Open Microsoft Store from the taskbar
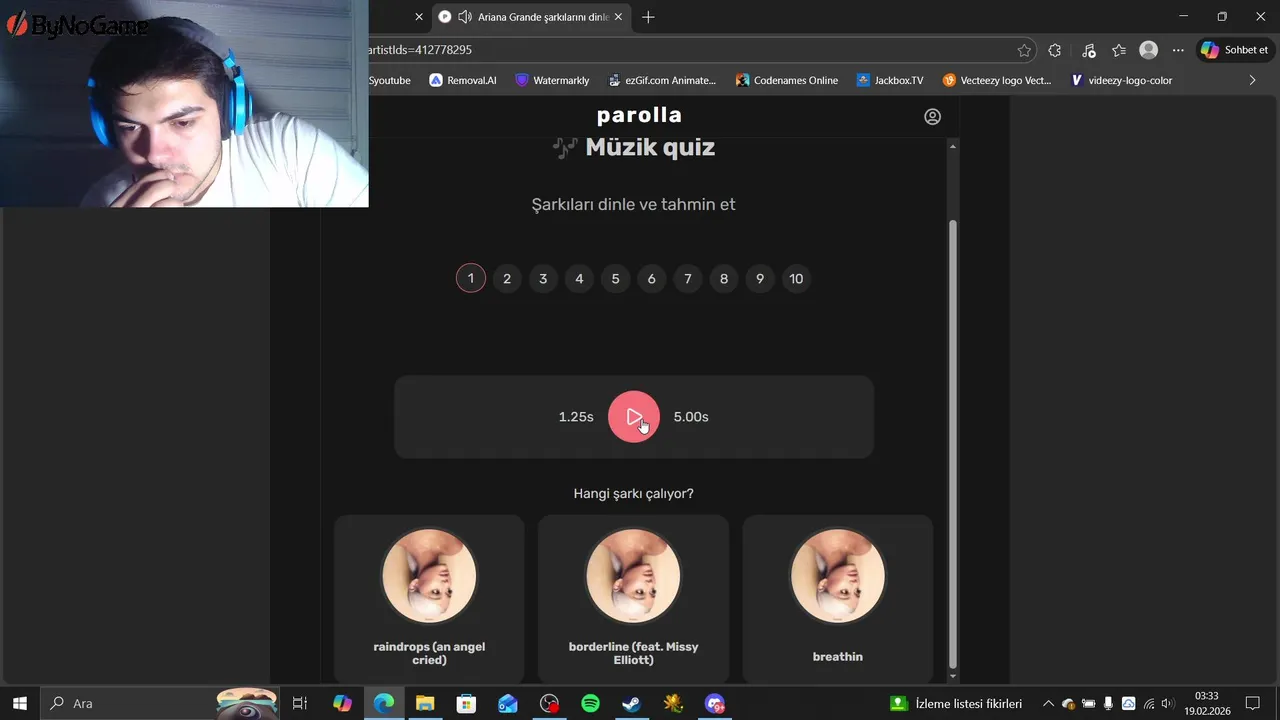1280x720 pixels. [x=466, y=703]
